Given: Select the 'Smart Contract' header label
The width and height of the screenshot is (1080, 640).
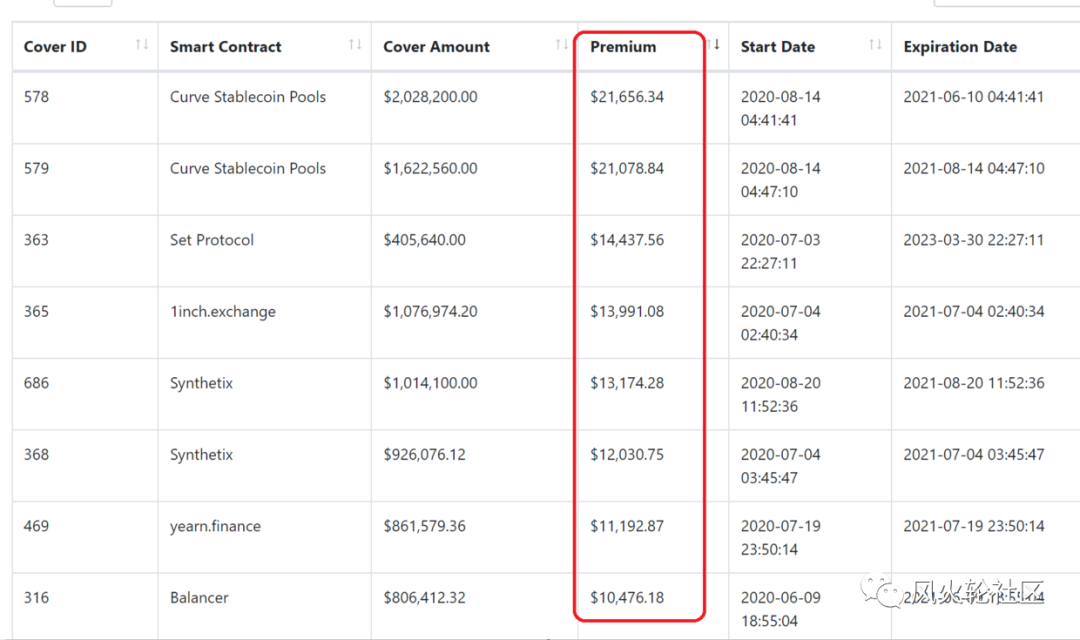Looking at the screenshot, I should coord(226,47).
